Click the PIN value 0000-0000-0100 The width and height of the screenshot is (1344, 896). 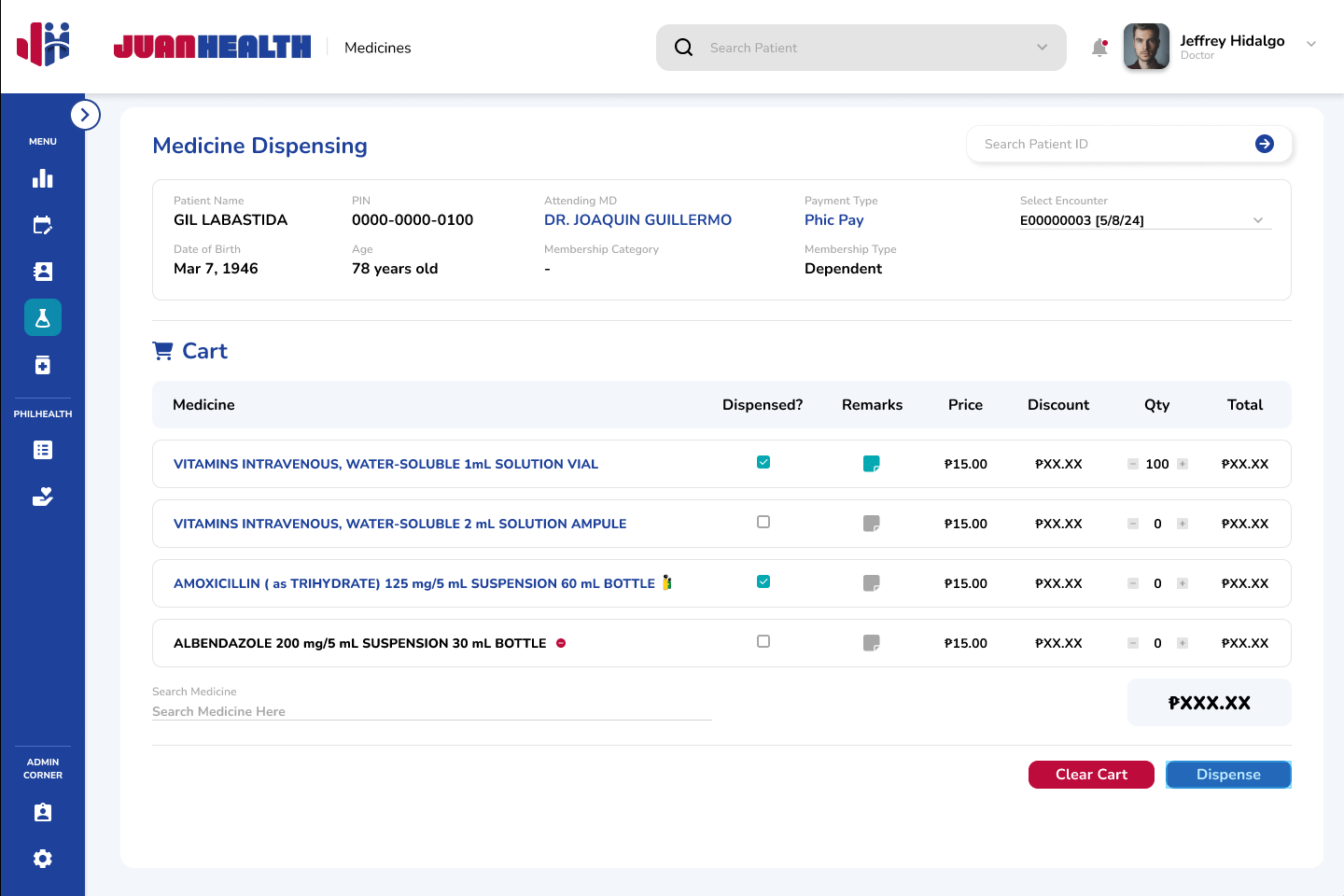point(413,220)
